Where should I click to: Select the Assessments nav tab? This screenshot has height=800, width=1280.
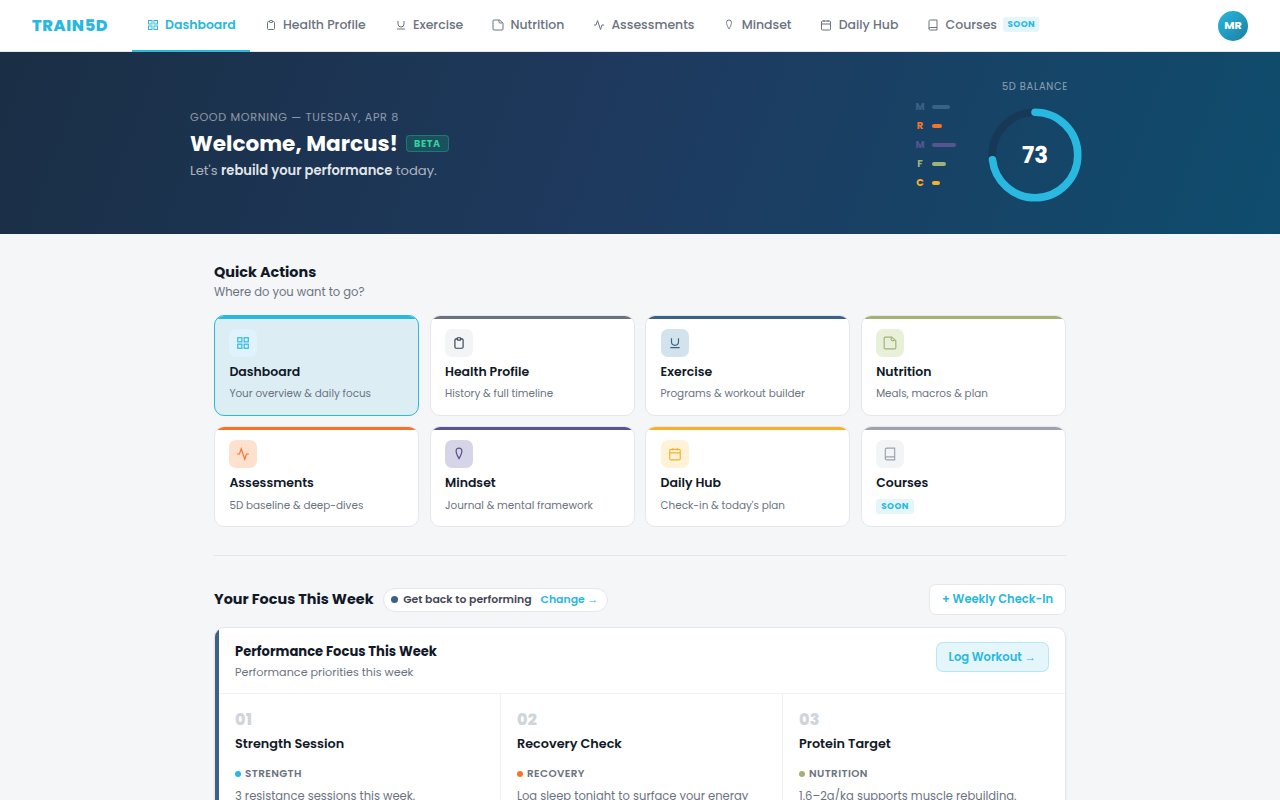pyautogui.click(x=643, y=25)
